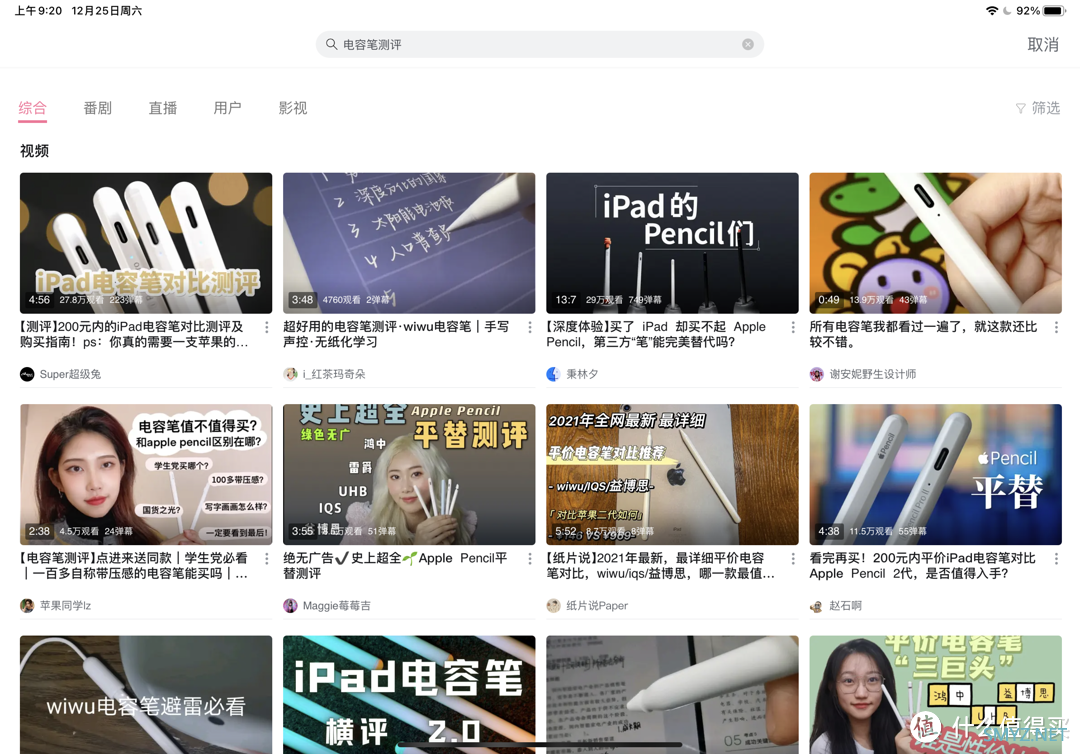Open the 电容笔值不值得买 video thumbnail
Viewport: 1080px width, 754px height.
[146, 474]
